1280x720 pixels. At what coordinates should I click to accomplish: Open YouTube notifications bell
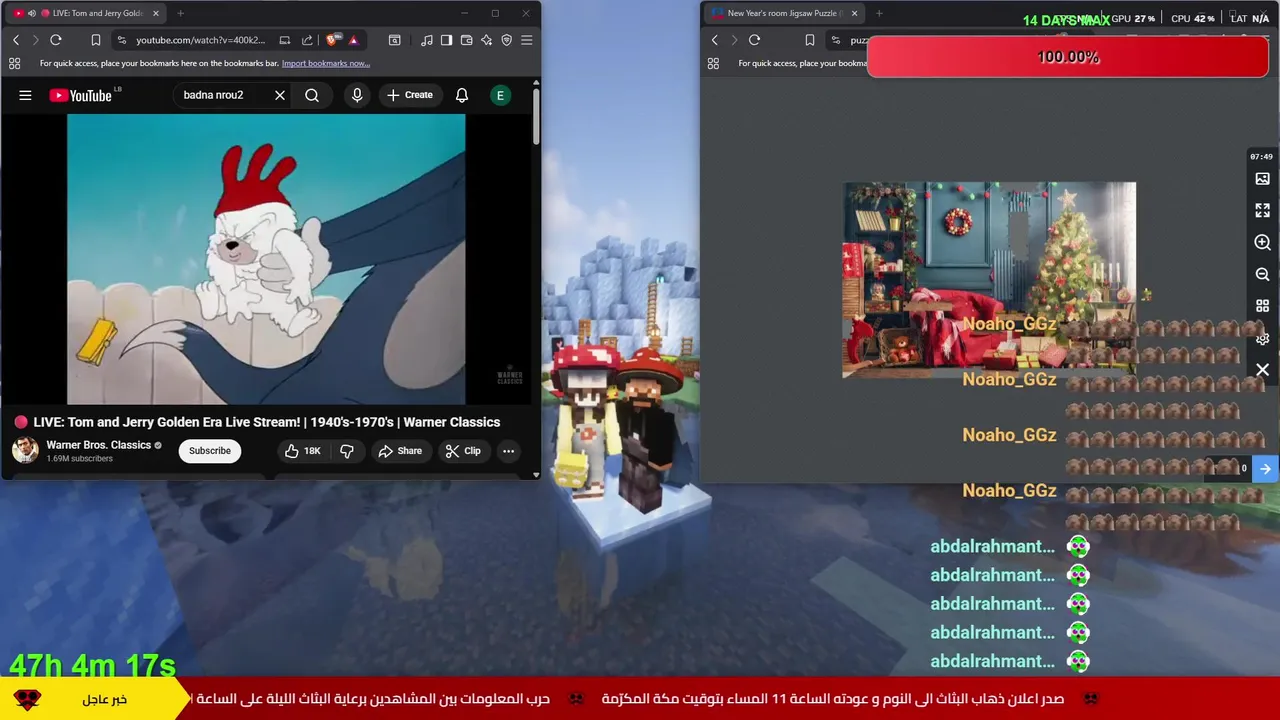click(x=462, y=95)
